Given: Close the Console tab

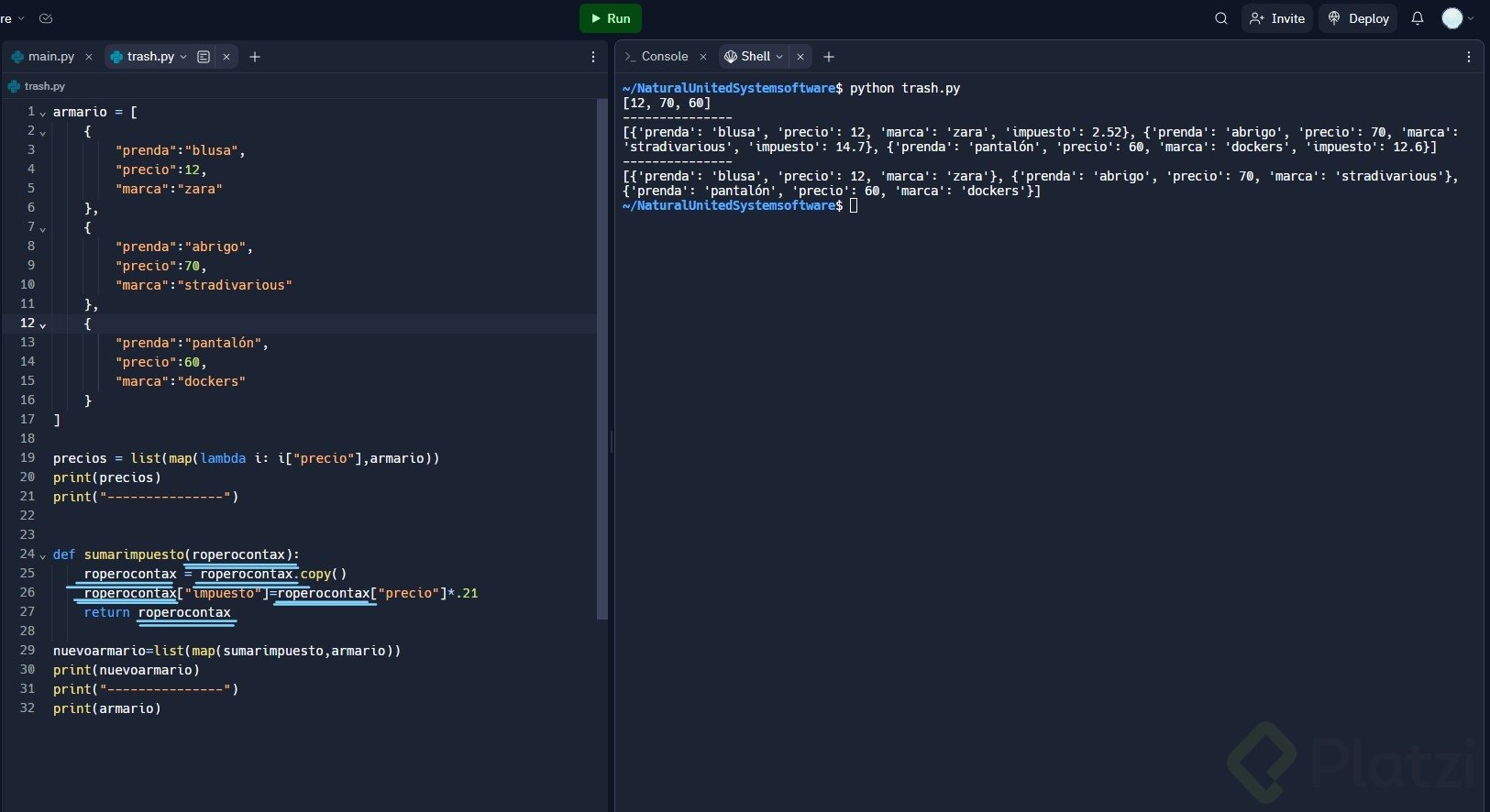Looking at the screenshot, I should tap(703, 57).
